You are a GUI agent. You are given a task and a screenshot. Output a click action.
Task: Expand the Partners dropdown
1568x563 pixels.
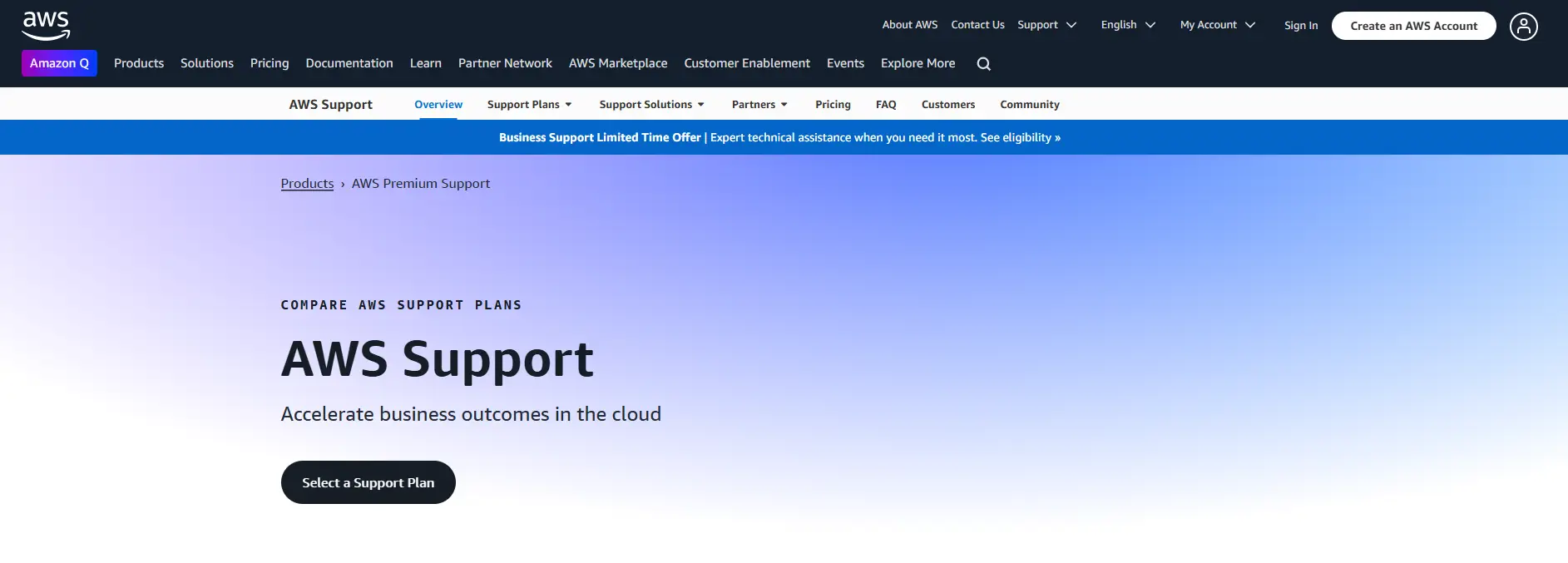pyautogui.click(x=759, y=105)
